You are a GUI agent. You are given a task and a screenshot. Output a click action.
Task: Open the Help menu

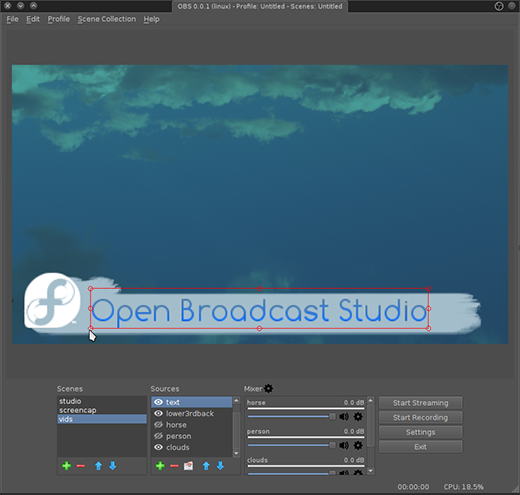point(151,19)
